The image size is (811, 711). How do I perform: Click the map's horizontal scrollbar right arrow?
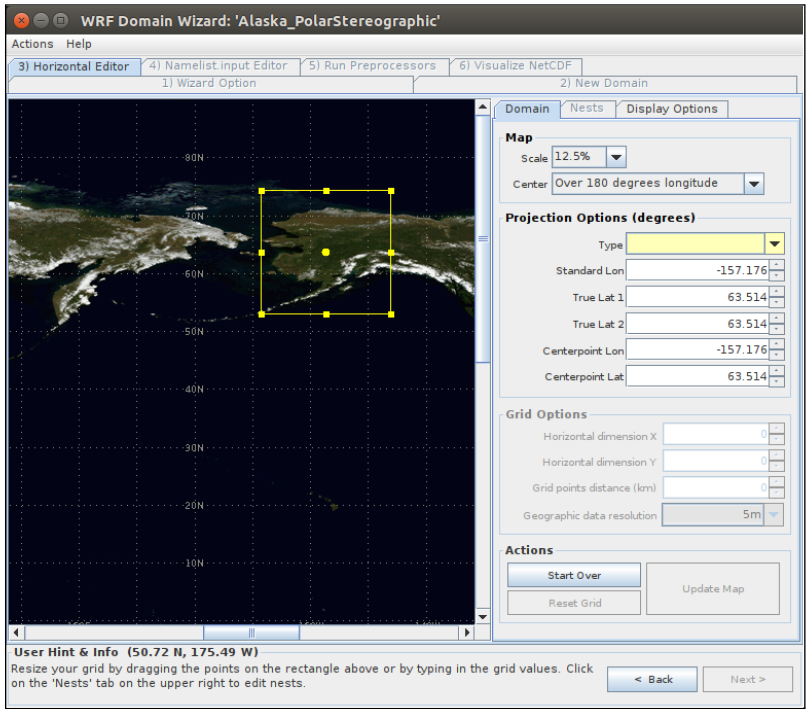(x=466, y=633)
